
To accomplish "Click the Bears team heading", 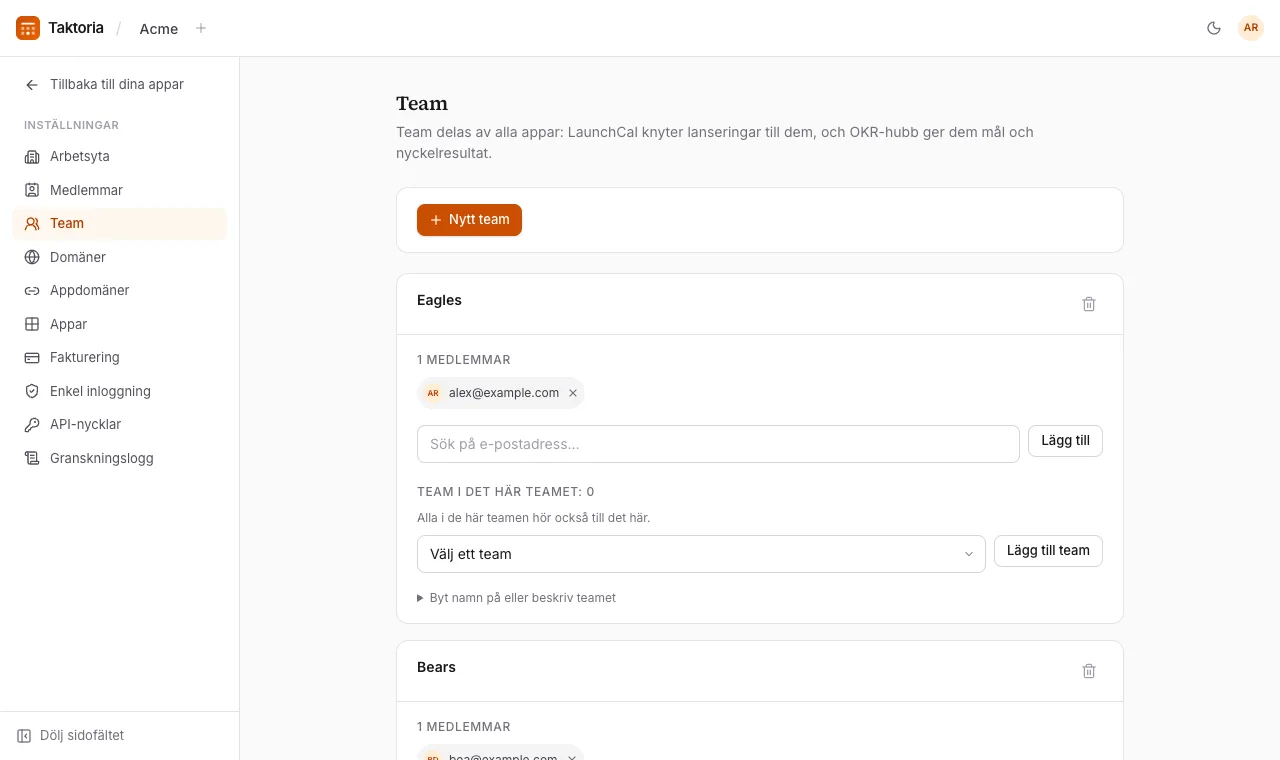I will [x=436, y=667].
